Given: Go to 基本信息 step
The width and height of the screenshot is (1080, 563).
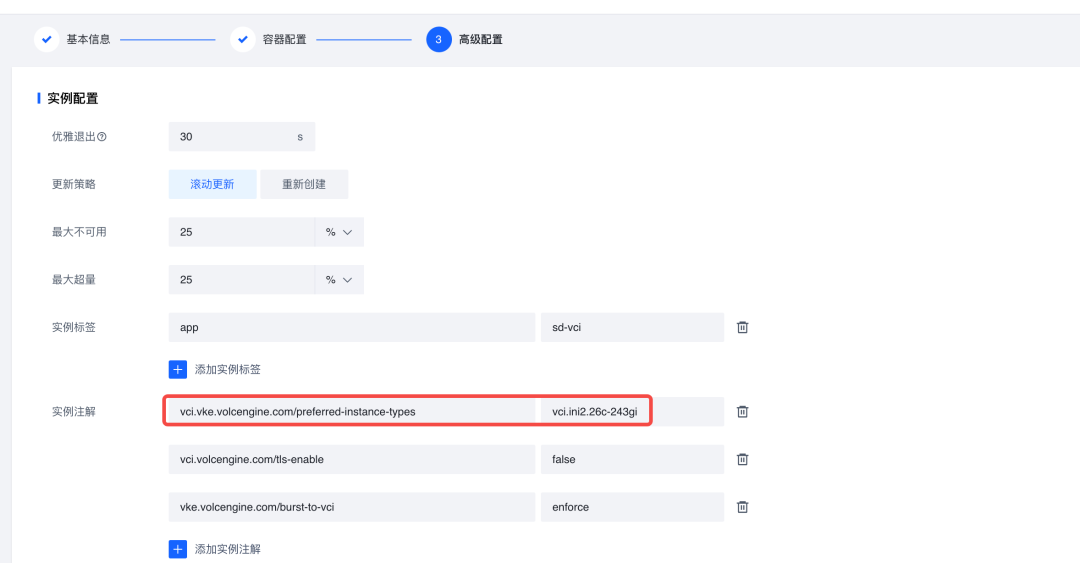Looking at the screenshot, I should [x=88, y=39].
